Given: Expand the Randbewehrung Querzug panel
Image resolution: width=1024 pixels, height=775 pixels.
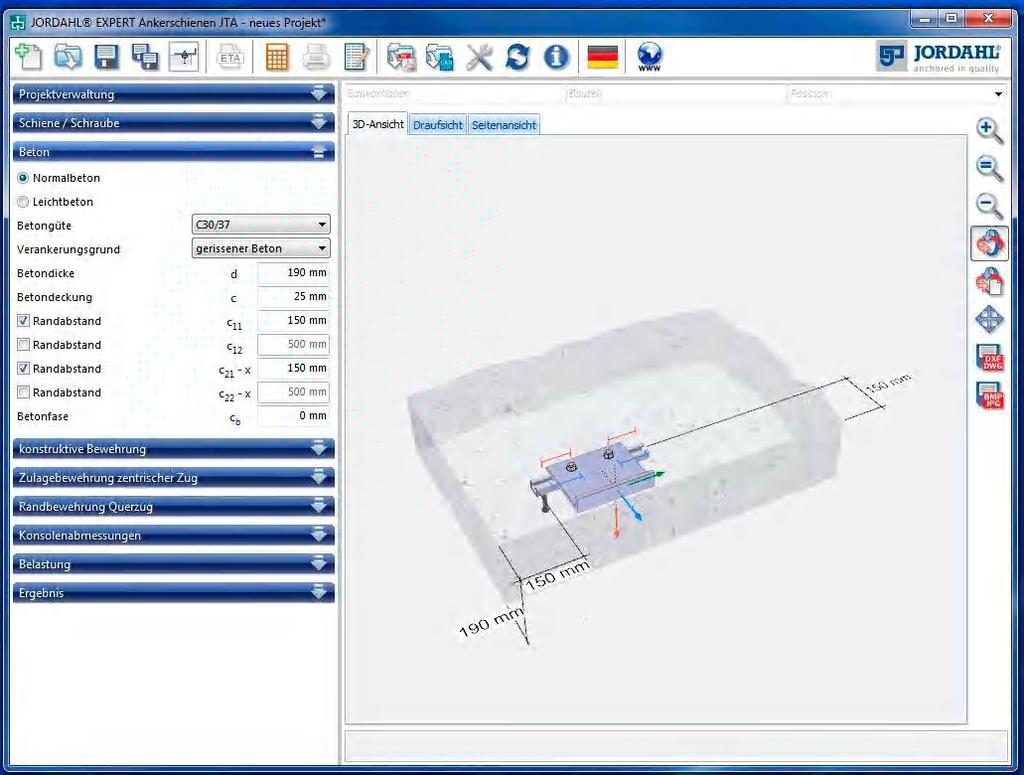Looking at the screenshot, I should pyautogui.click(x=174, y=506).
